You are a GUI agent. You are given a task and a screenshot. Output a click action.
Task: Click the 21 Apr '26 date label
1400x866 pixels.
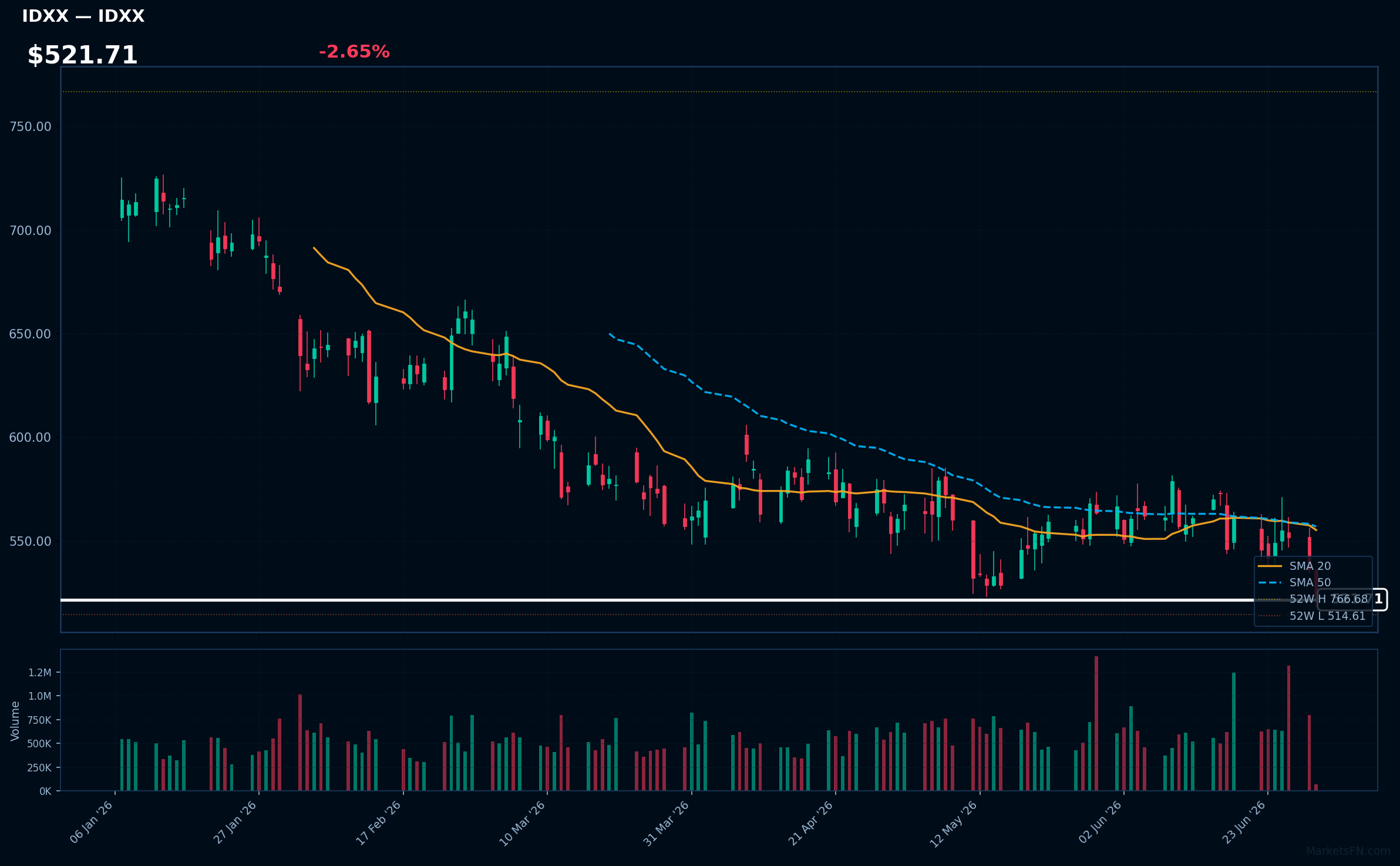pos(812,822)
